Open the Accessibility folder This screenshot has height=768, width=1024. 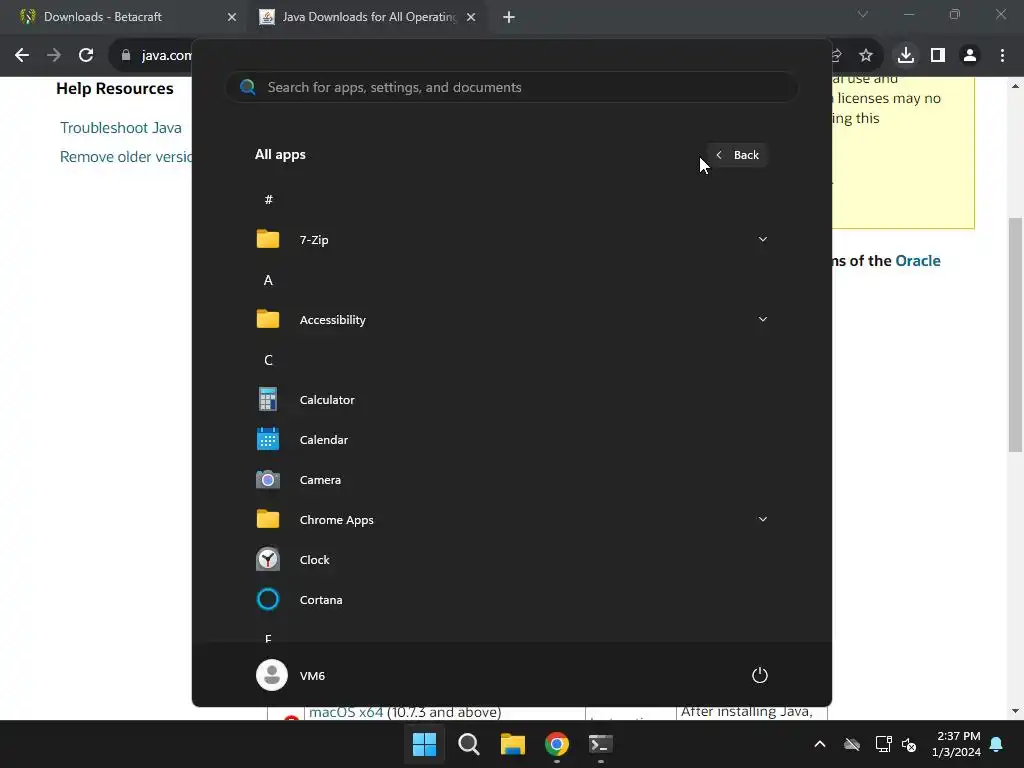pos(511,319)
